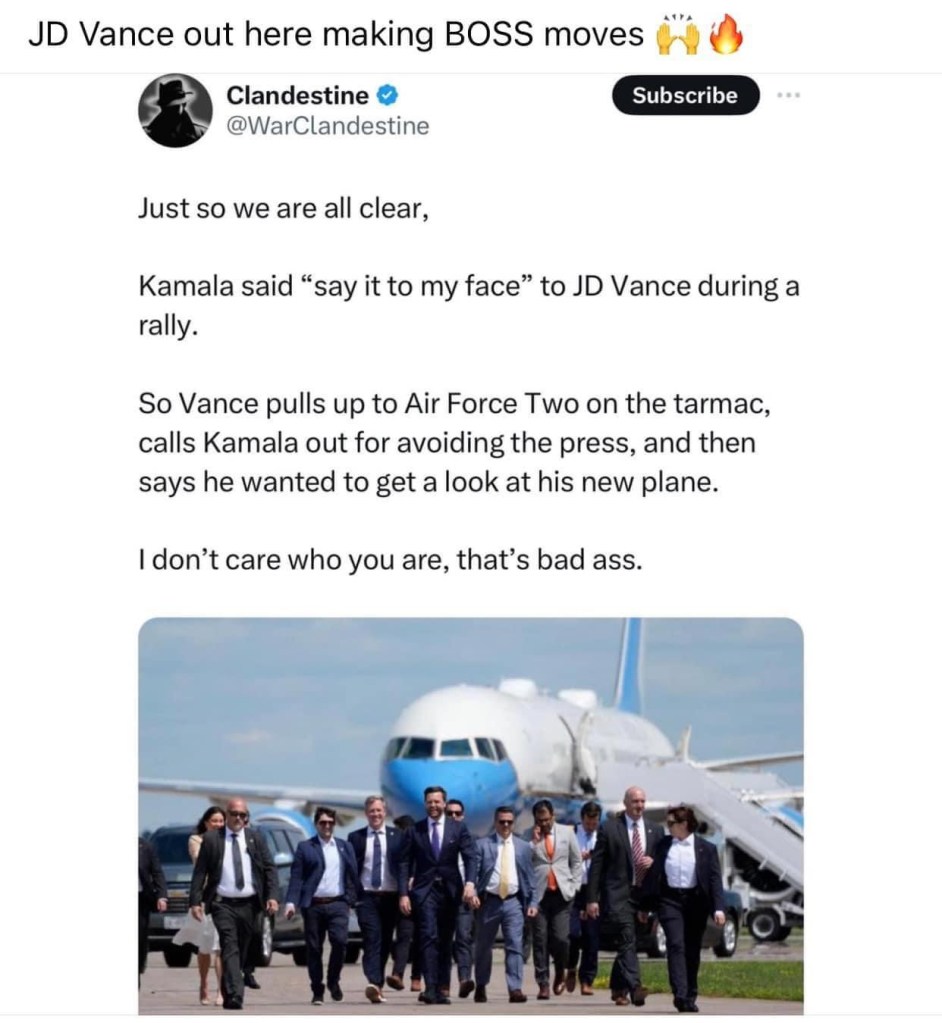Click the blue verified badge

coord(389,97)
